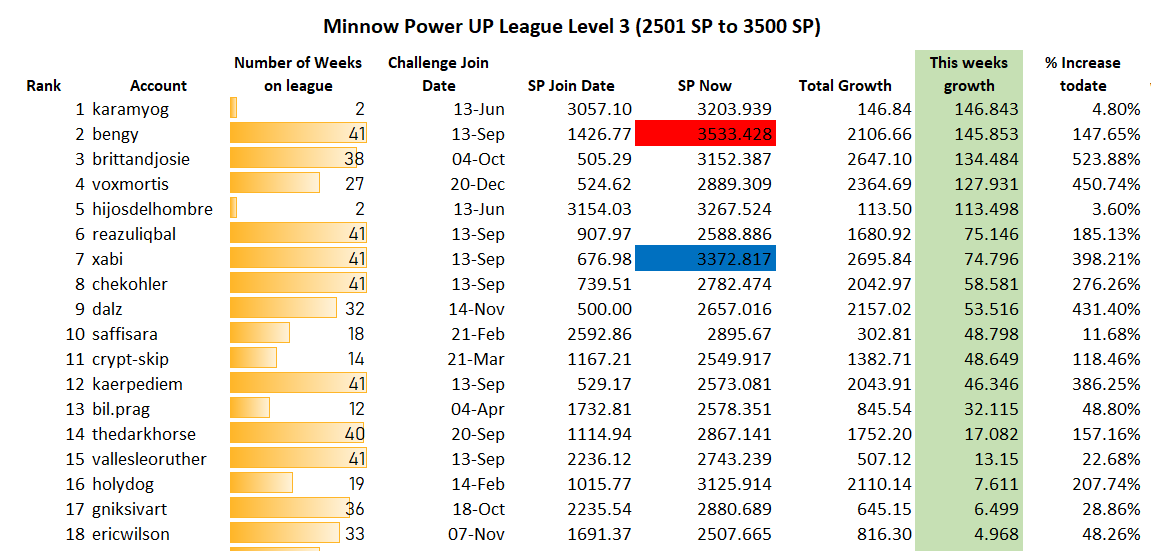Click join date 21-Mar for crypt-skip
Image resolution: width=1151 pixels, height=551 pixels.
tap(476, 360)
